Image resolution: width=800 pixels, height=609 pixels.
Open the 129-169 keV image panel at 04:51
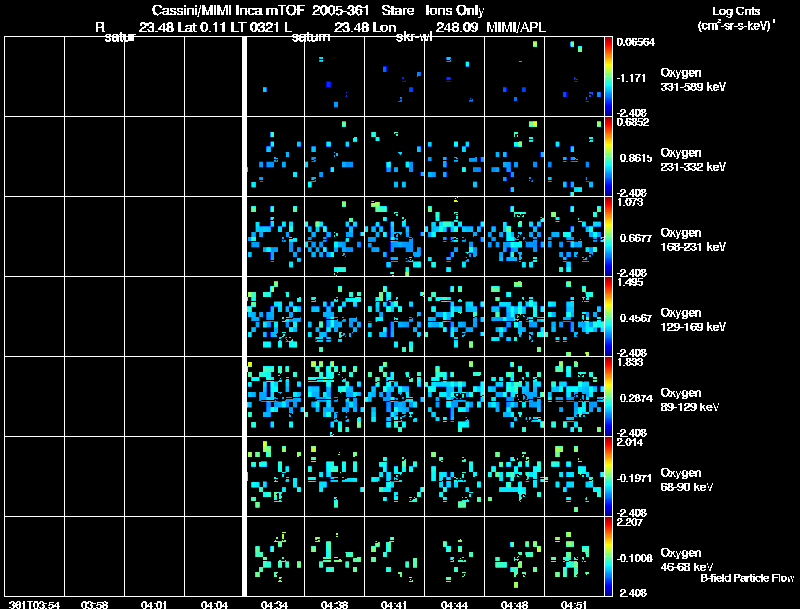(574, 317)
